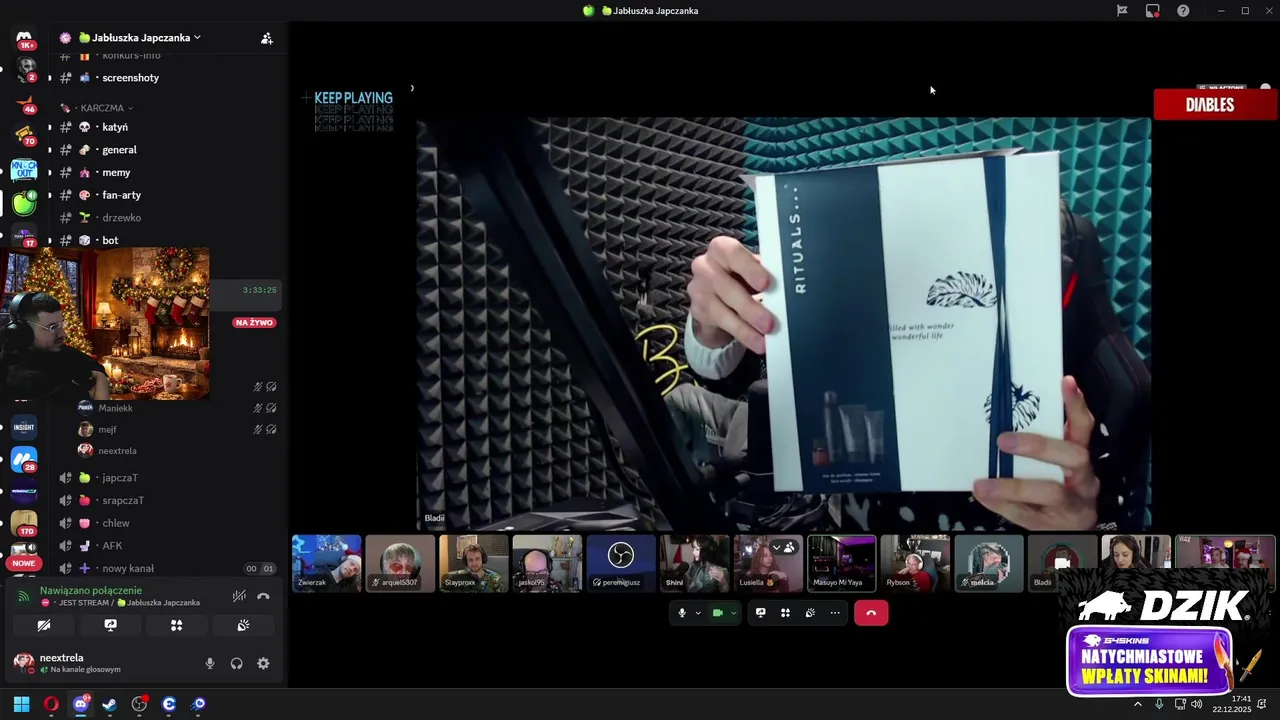Open Opera browser from taskbar
The image size is (1280, 720).
coord(51,704)
